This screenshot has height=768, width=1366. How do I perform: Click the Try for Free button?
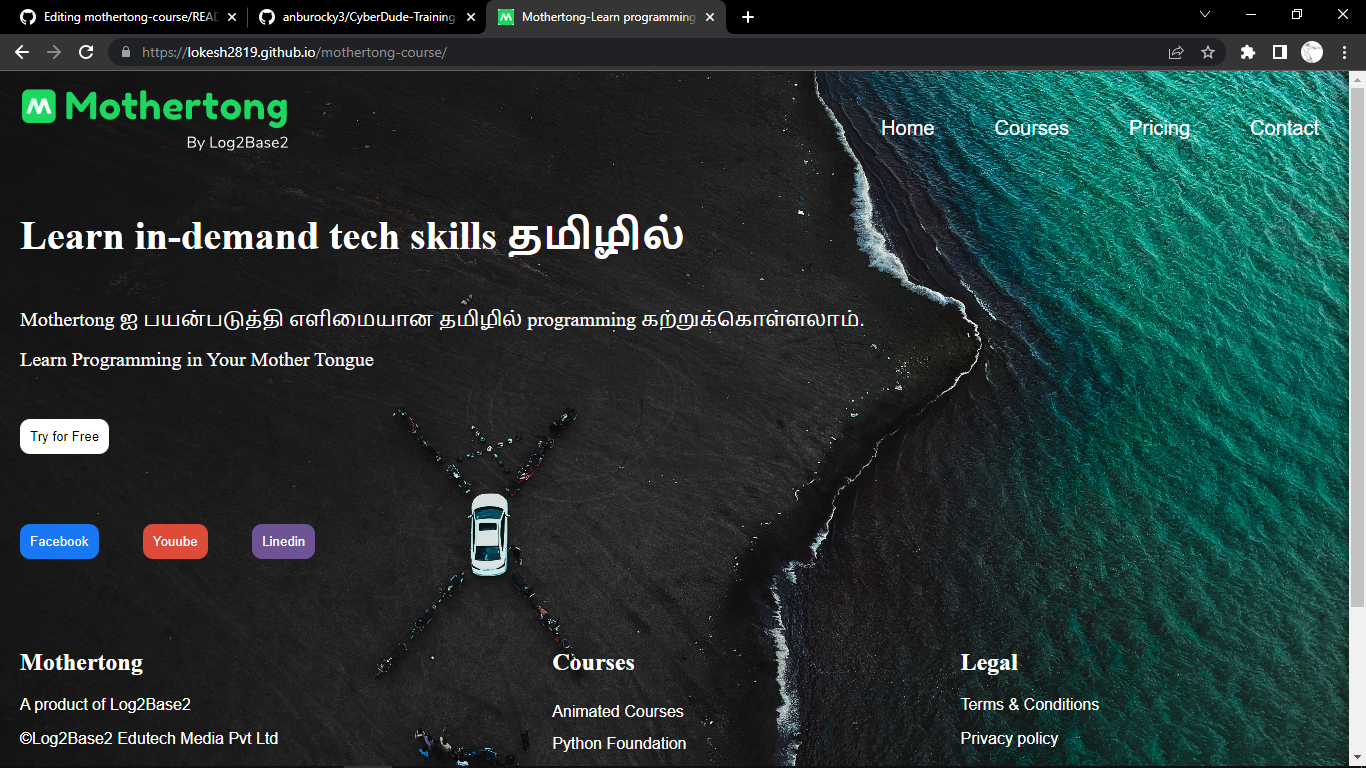click(64, 436)
